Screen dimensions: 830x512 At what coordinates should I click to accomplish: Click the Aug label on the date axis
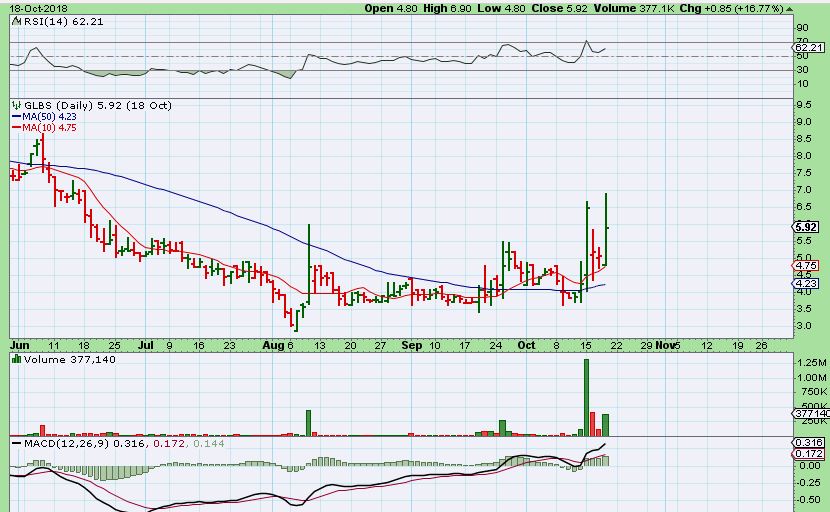(x=271, y=344)
